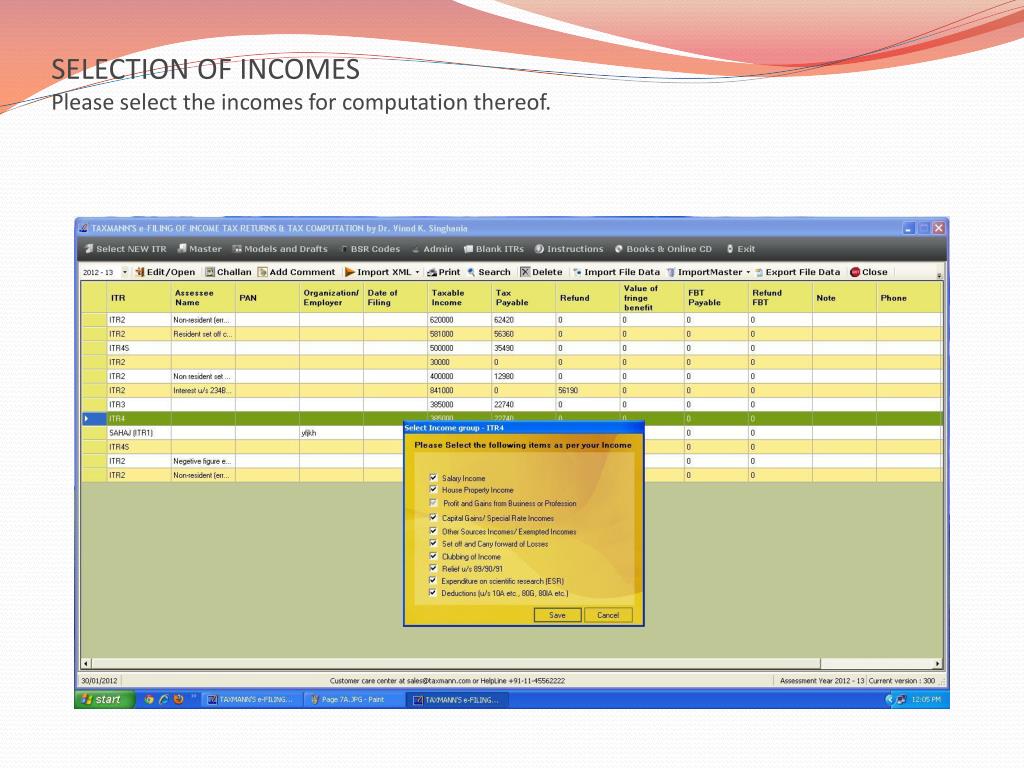
Task: Open Books & Online CD
Action: [x=664, y=249]
